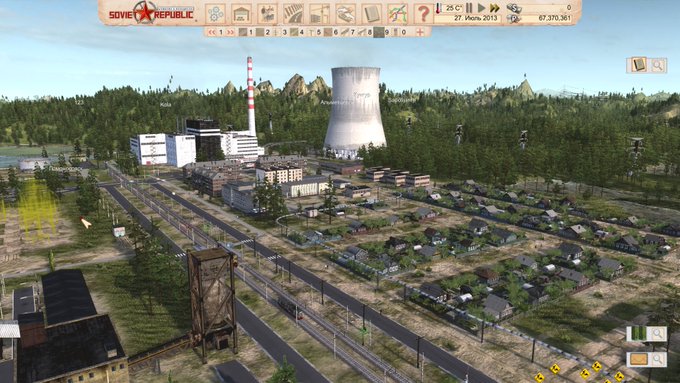Open the transit lines map icon
Viewport: 680px width, 383px height.
click(398, 13)
